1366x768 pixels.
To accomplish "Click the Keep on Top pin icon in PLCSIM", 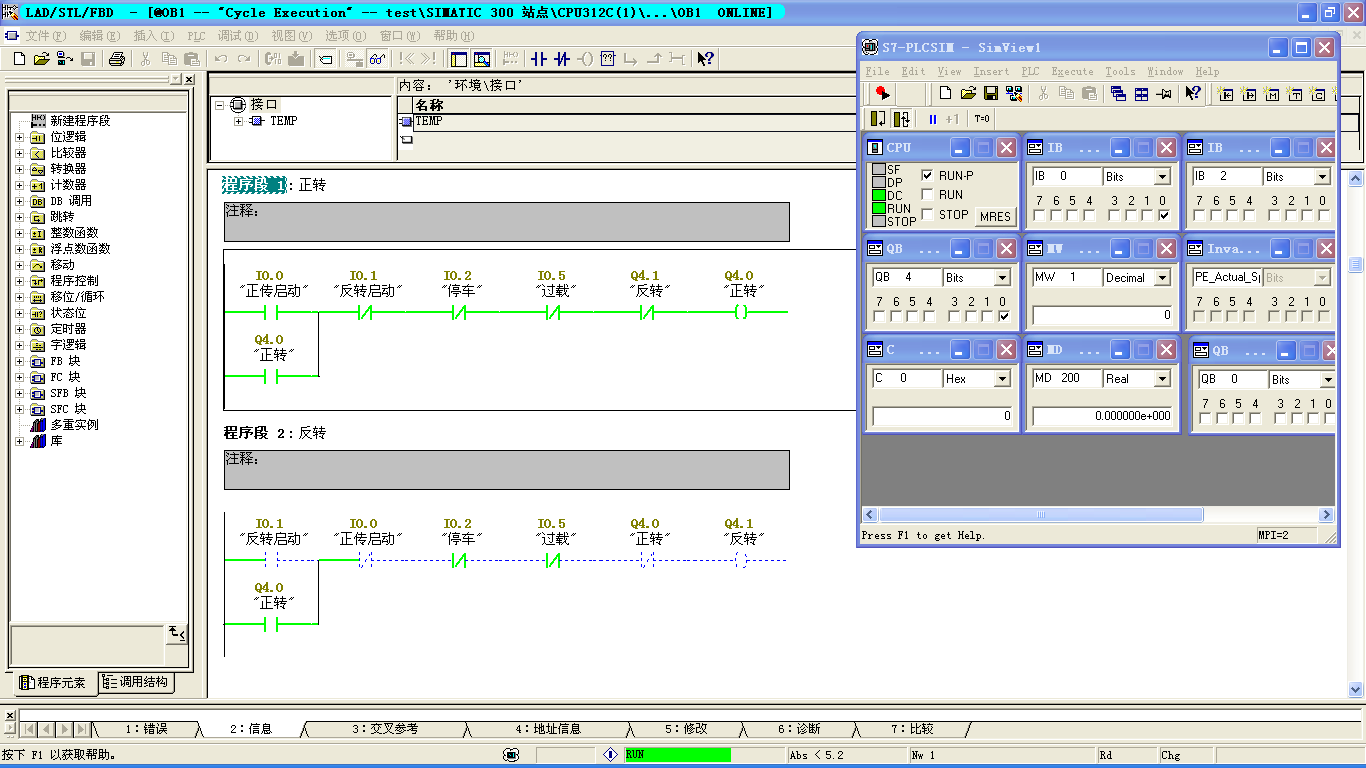I will click(x=1164, y=93).
